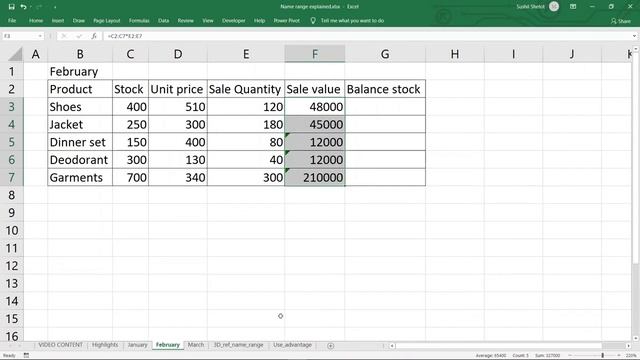This screenshot has width=640, height=360.
Task: Cancel the formula entry with the X icon
Action: tap(64, 36)
